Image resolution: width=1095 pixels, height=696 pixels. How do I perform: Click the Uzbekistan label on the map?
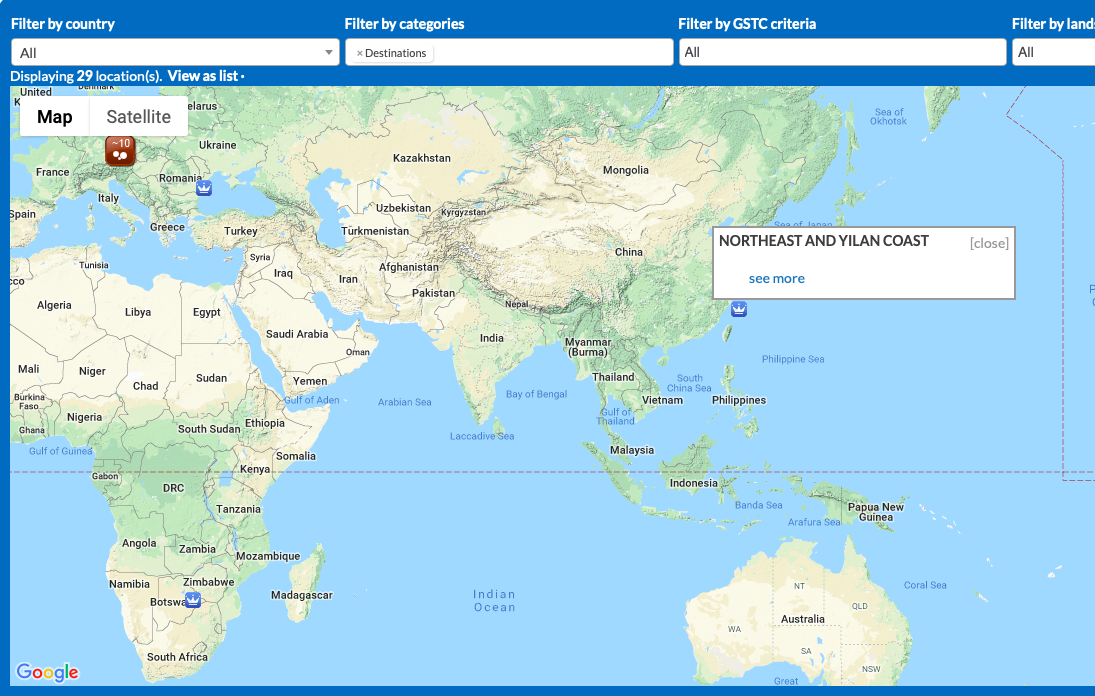404,208
